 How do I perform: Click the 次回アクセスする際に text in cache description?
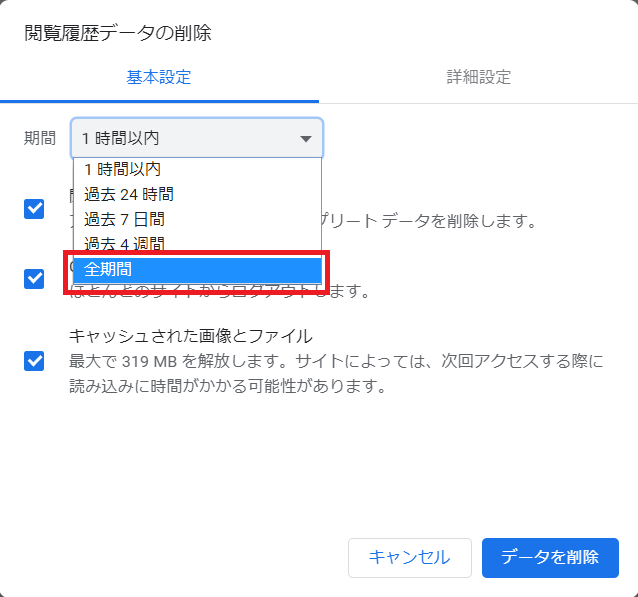pos(540,360)
